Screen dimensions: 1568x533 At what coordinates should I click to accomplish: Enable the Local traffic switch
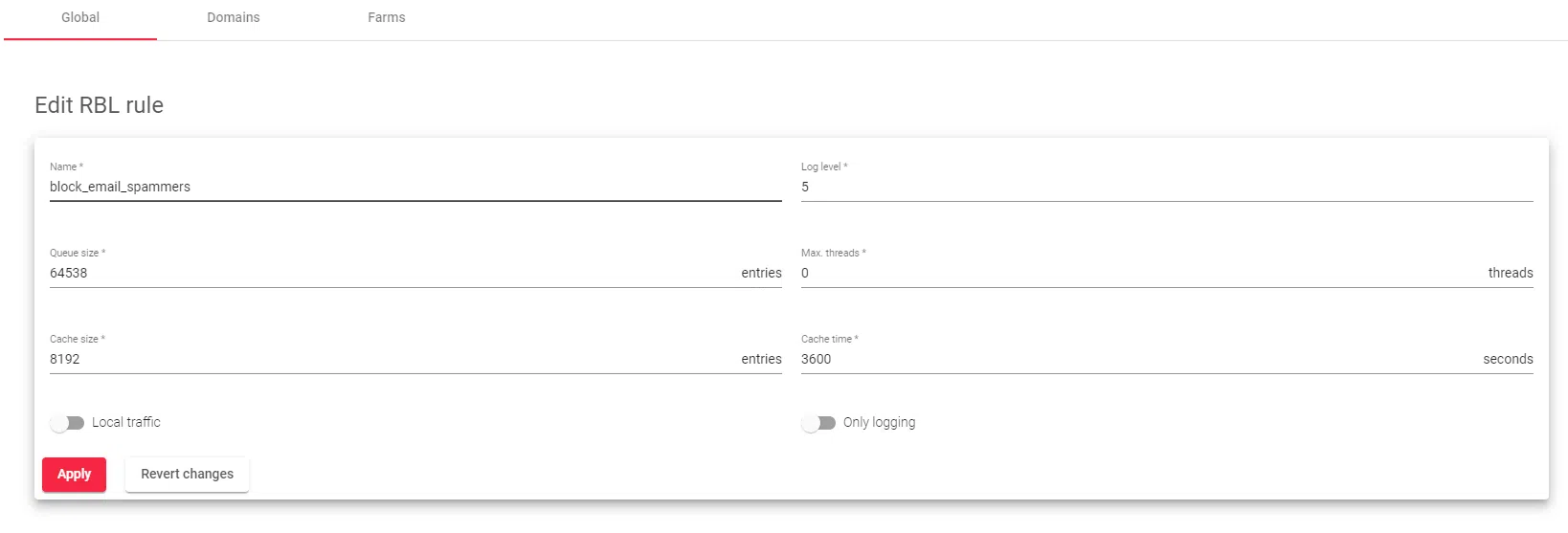[68, 423]
